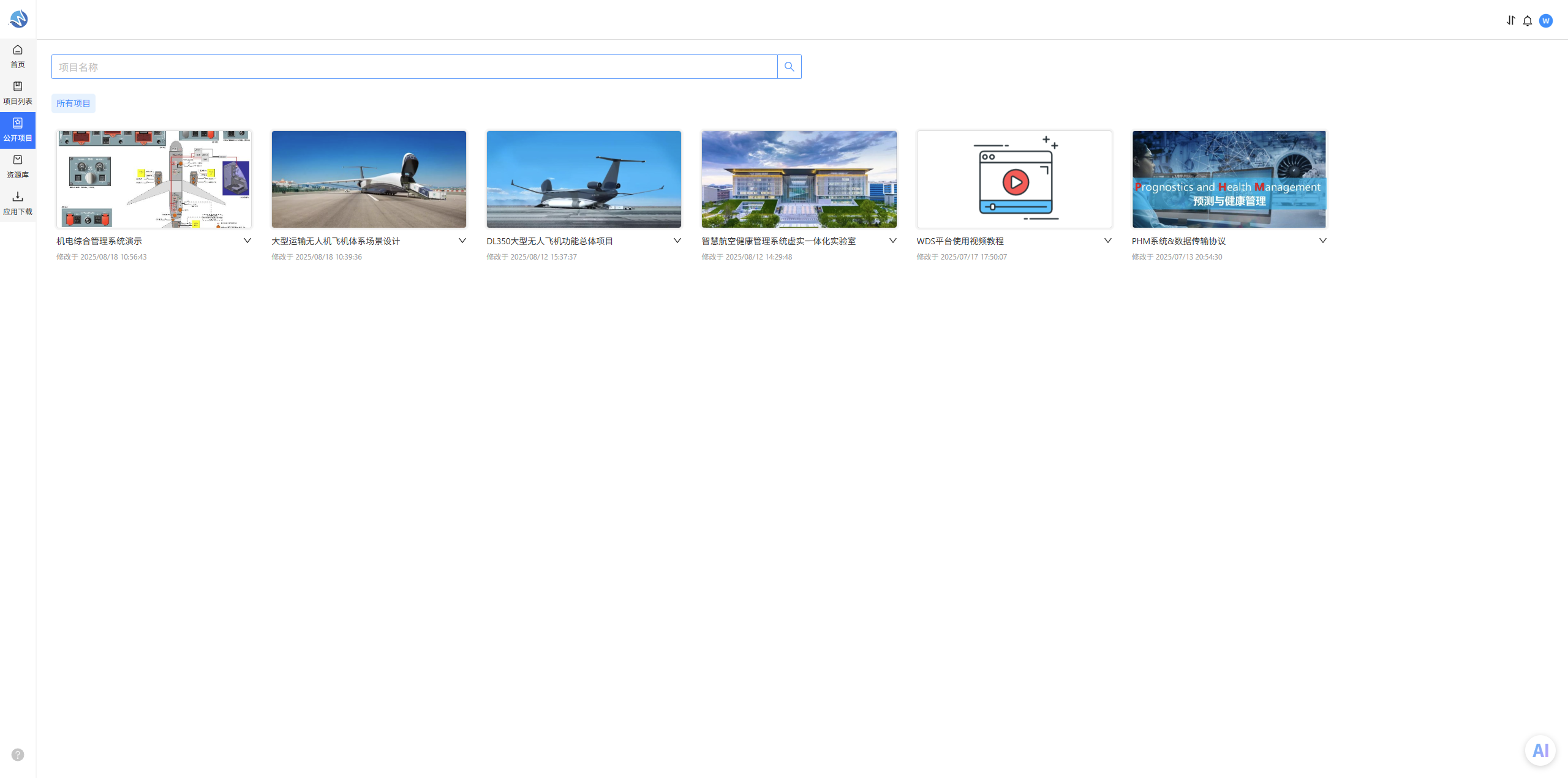
Task: Open the 大型运输无人机飞机体系场景设计 thumbnail
Action: pyautogui.click(x=369, y=179)
